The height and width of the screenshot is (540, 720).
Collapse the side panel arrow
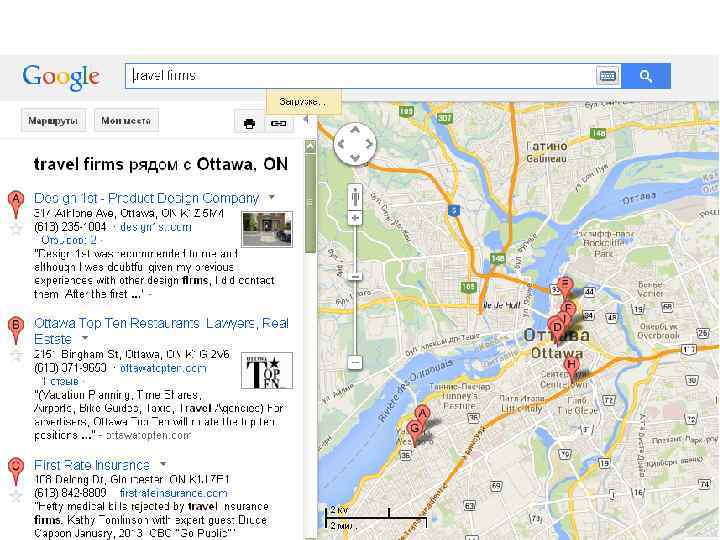(306, 119)
